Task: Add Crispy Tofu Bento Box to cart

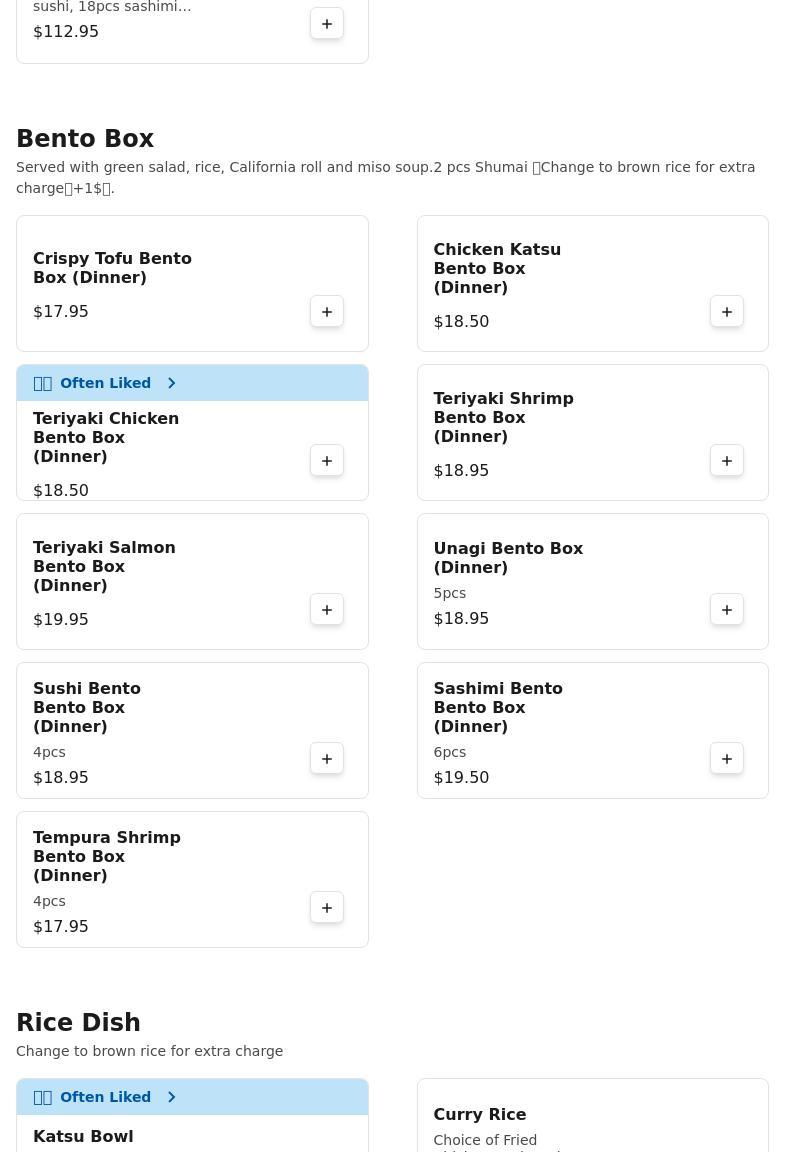Action: (x=327, y=312)
